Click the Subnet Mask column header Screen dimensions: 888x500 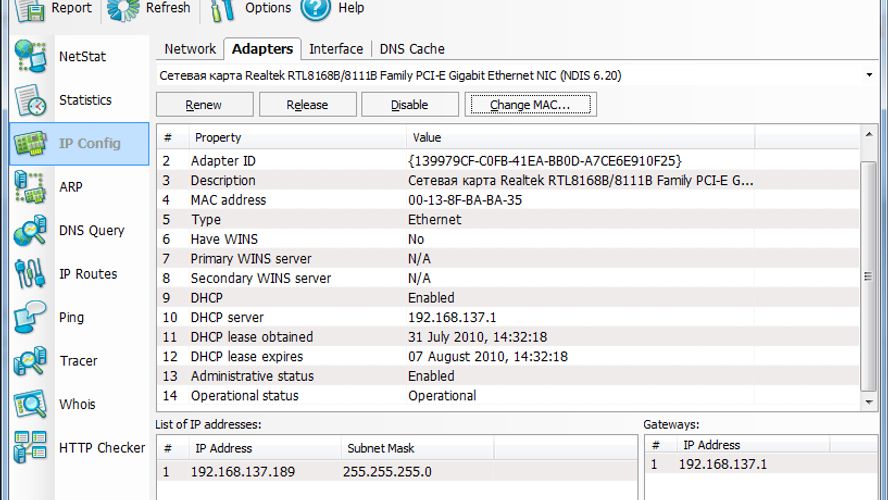click(x=417, y=448)
